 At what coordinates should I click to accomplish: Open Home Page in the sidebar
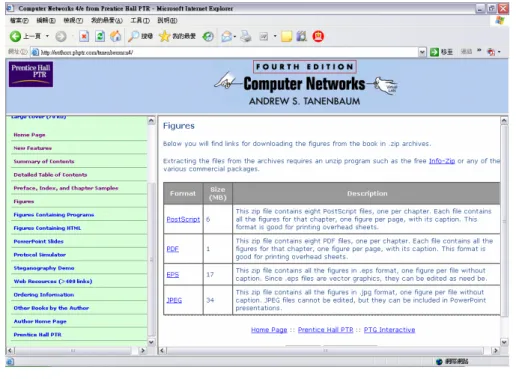29,135
